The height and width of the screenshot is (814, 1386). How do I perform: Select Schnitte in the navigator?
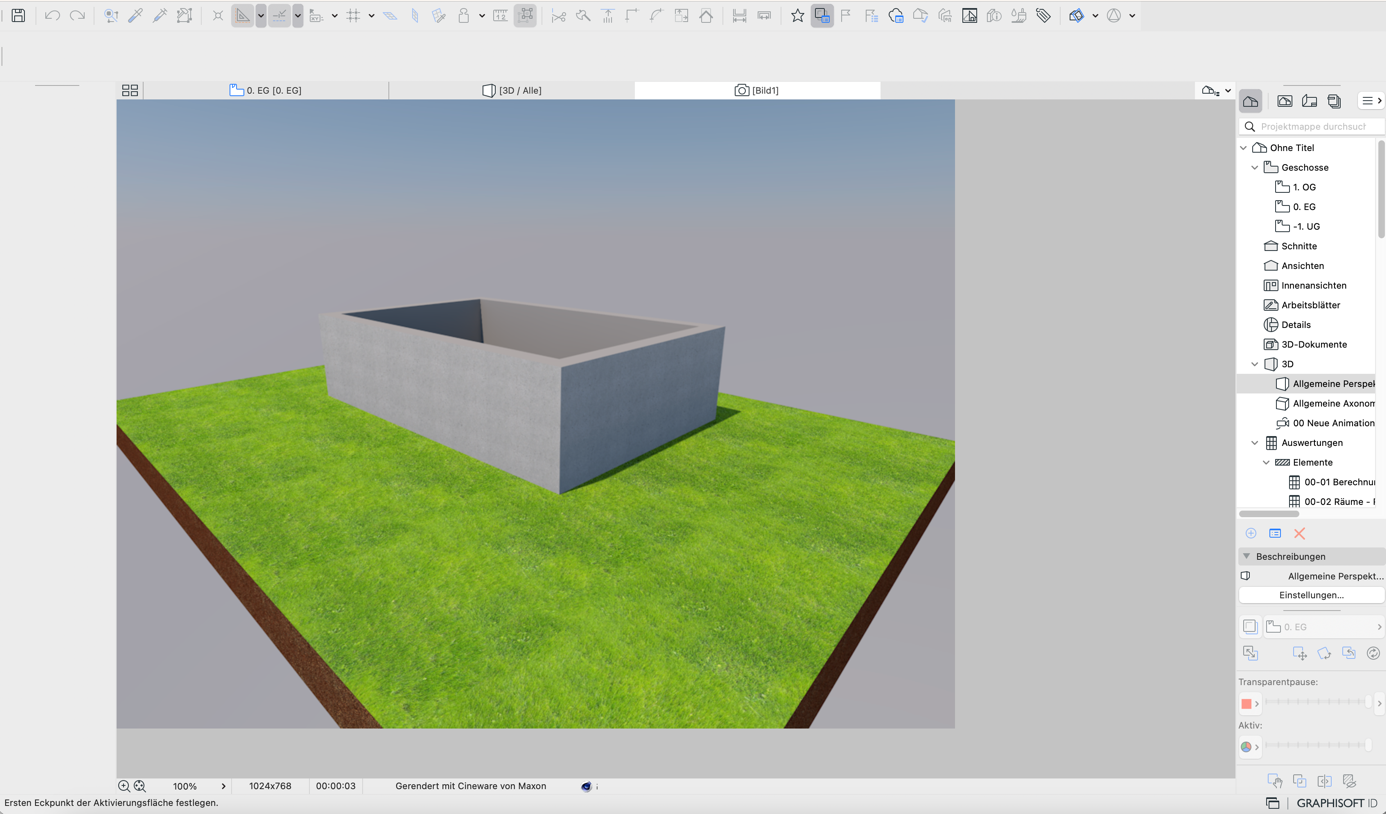click(1298, 246)
